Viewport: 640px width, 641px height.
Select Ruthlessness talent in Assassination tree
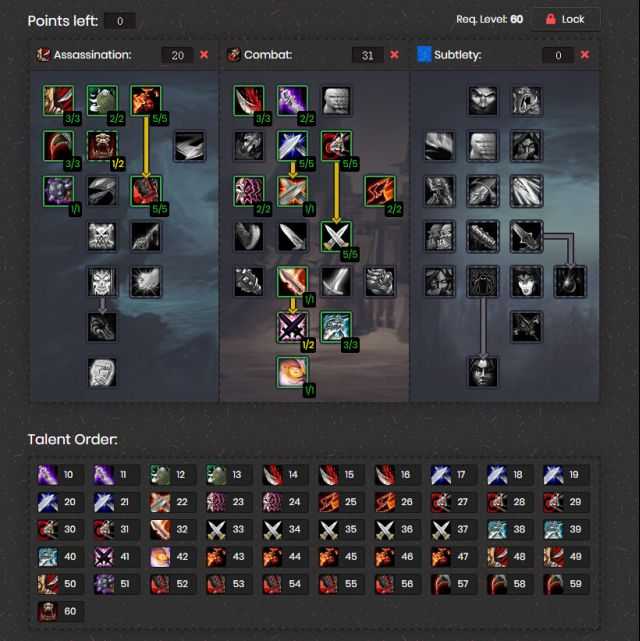[x=58, y=146]
